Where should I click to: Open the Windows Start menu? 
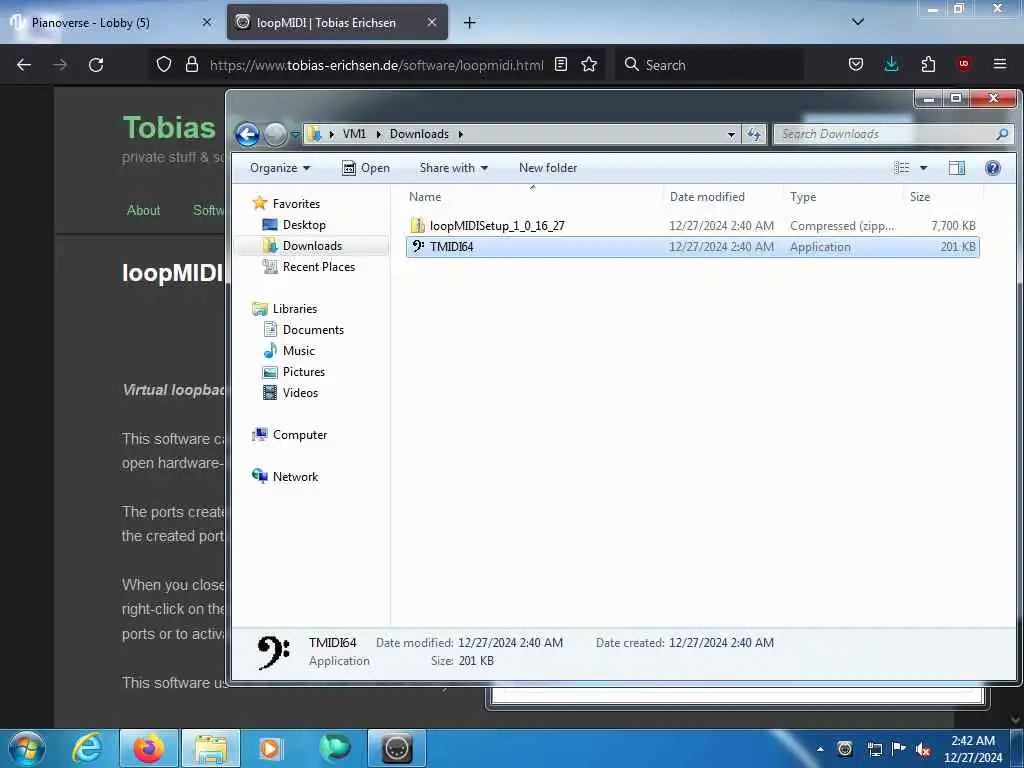coord(27,748)
